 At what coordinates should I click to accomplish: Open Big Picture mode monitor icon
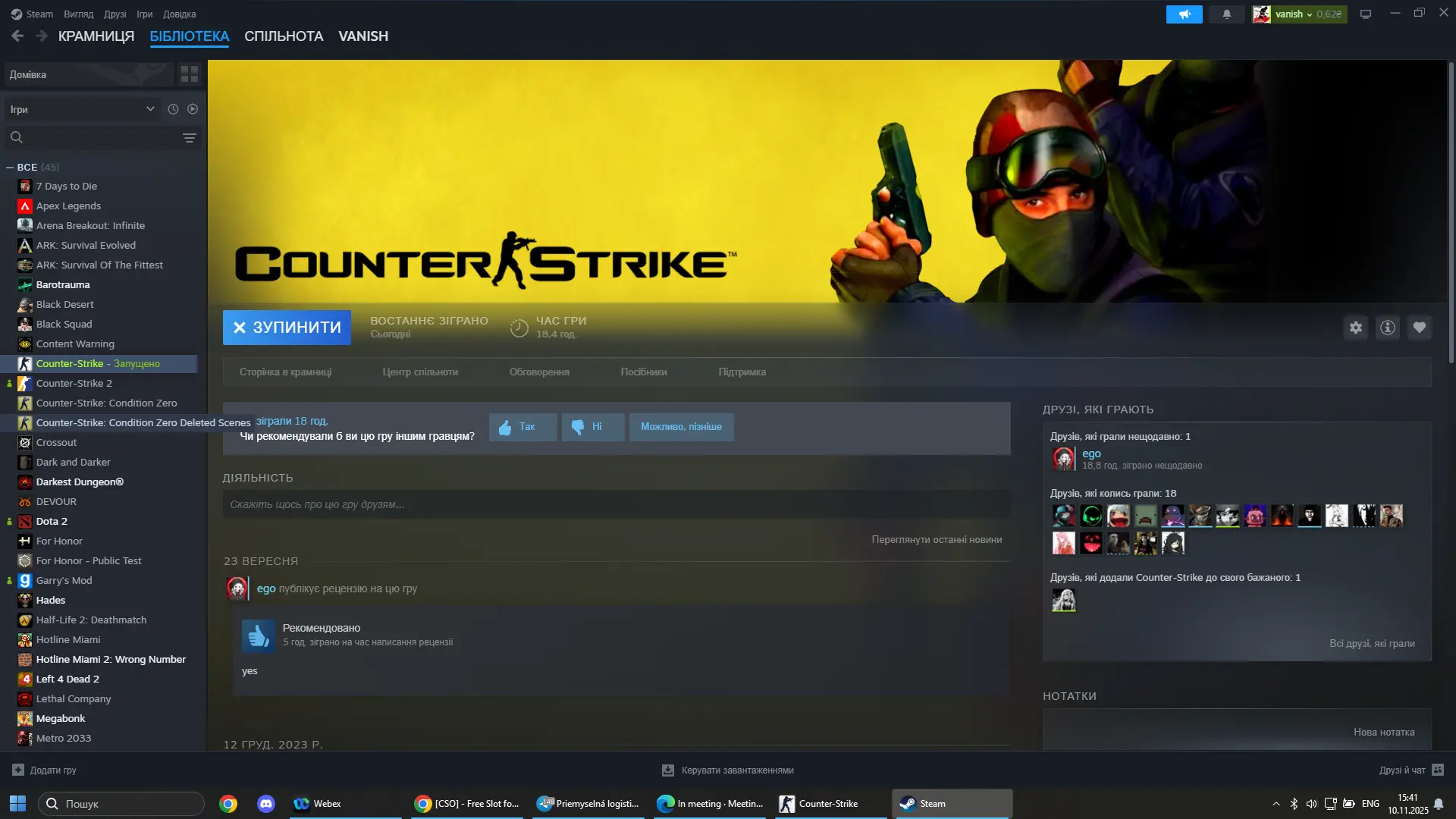(x=1365, y=14)
